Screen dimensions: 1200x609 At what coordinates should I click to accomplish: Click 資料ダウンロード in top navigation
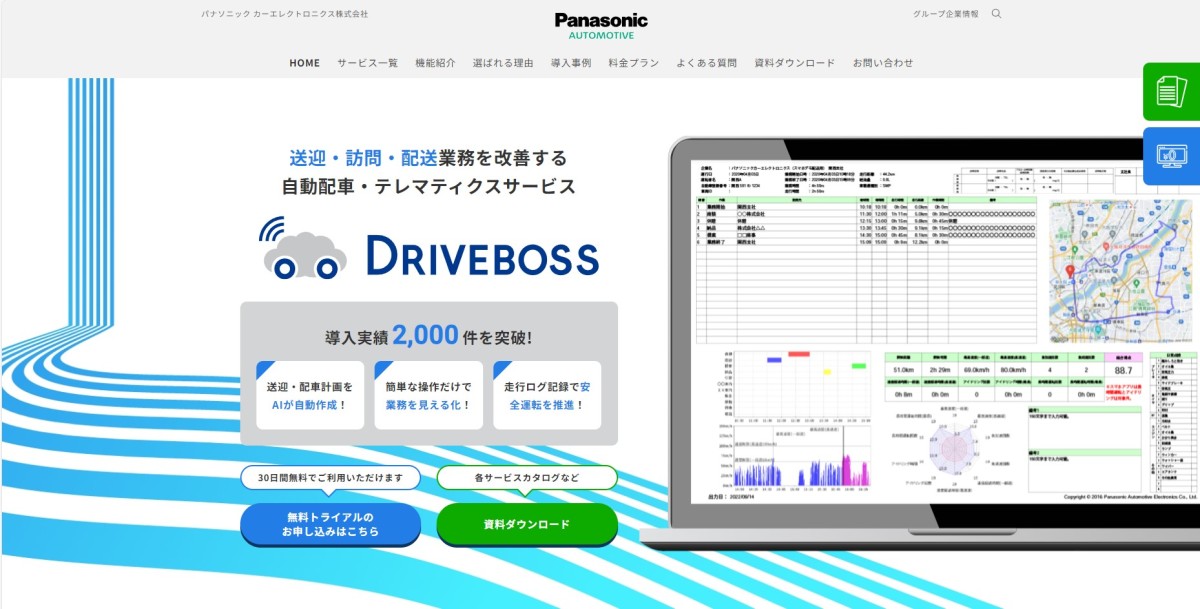pos(795,63)
